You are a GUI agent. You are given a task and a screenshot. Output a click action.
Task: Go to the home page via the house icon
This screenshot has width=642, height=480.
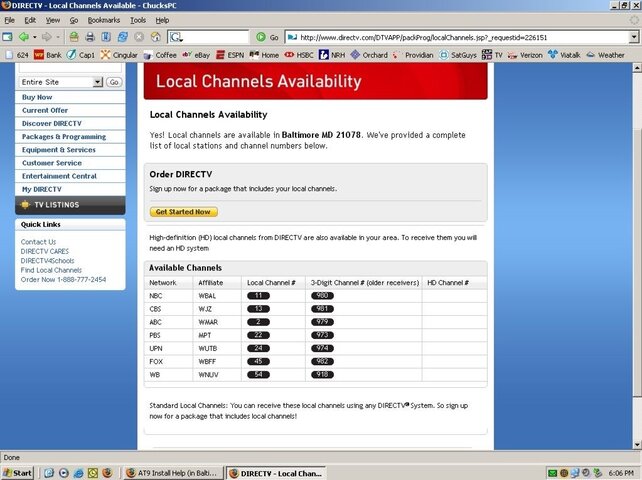coord(156,37)
